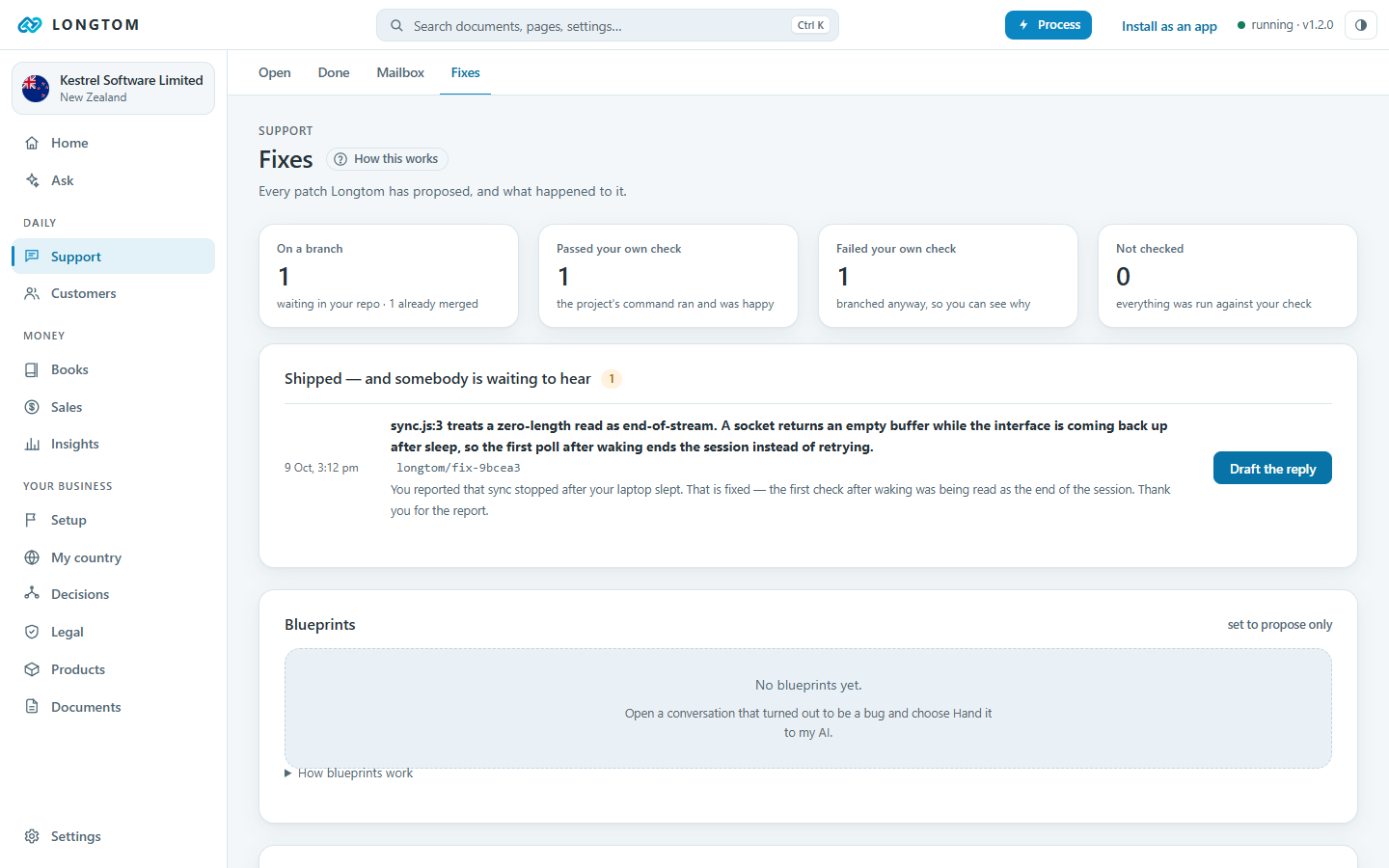Click the Sales dollar icon
This screenshot has width=1389, height=868.
coord(32,407)
